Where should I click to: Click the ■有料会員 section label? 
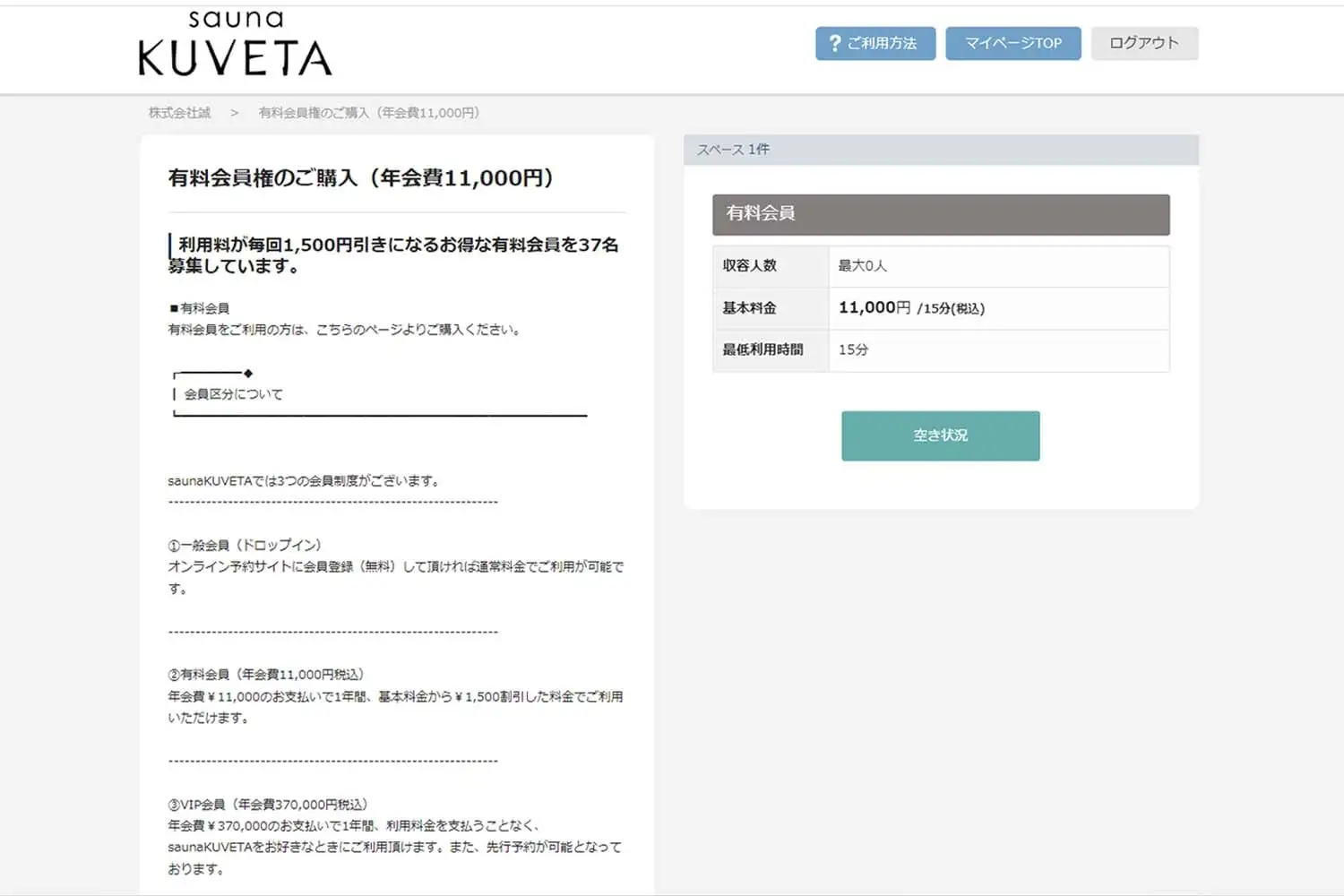click(199, 308)
